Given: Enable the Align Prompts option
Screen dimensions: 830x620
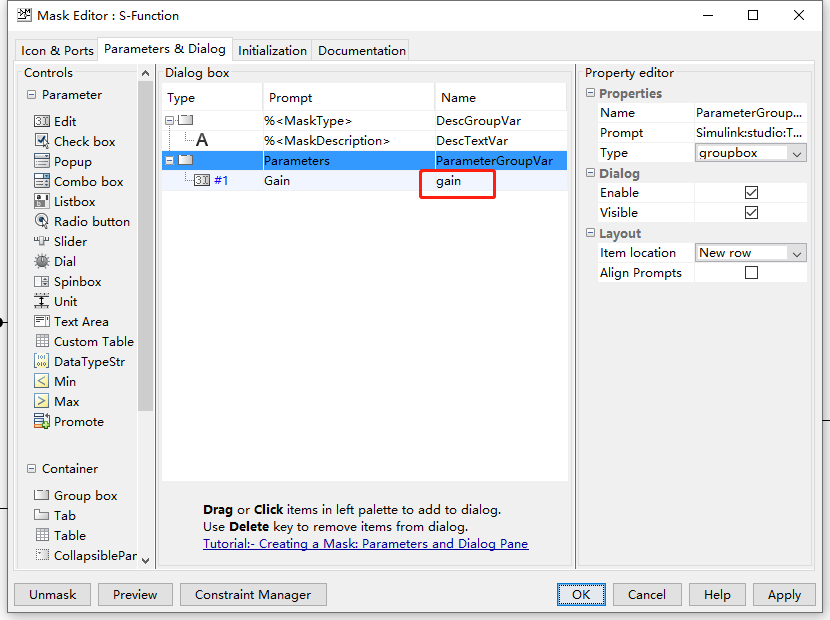Looking at the screenshot, I should click(x=750, y=272).
